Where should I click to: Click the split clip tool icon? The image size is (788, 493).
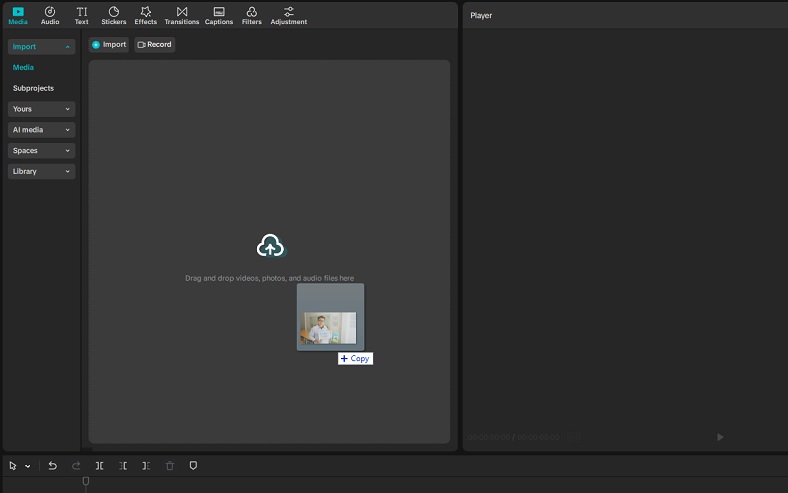click(100, 466)
